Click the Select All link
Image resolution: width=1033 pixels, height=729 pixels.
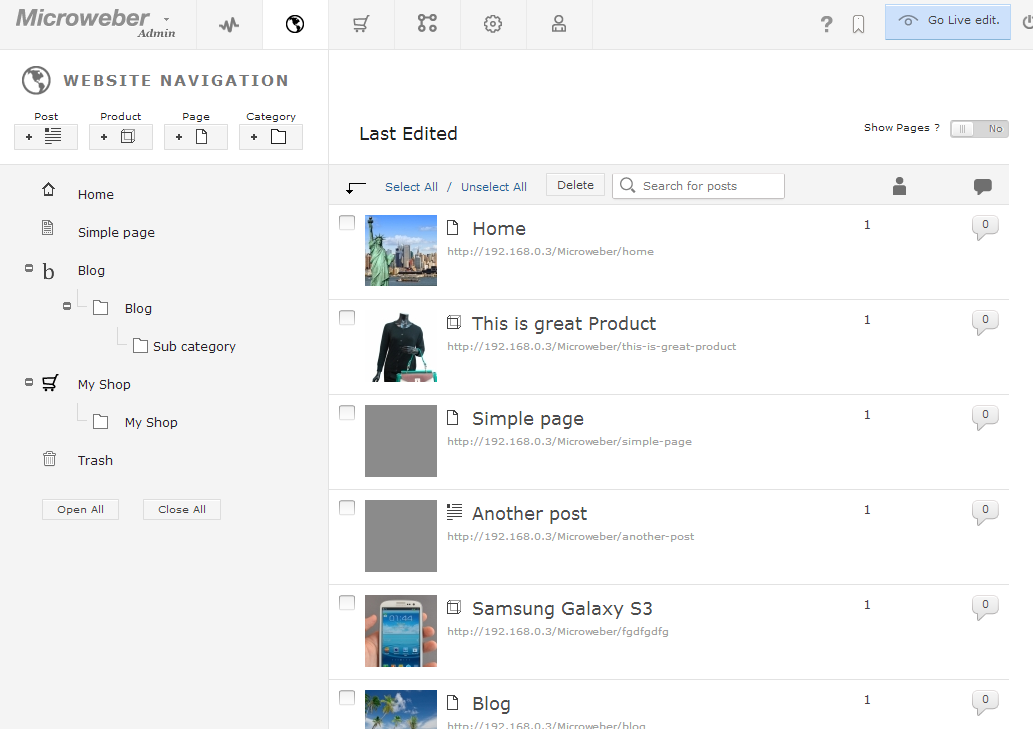[411, 186]
